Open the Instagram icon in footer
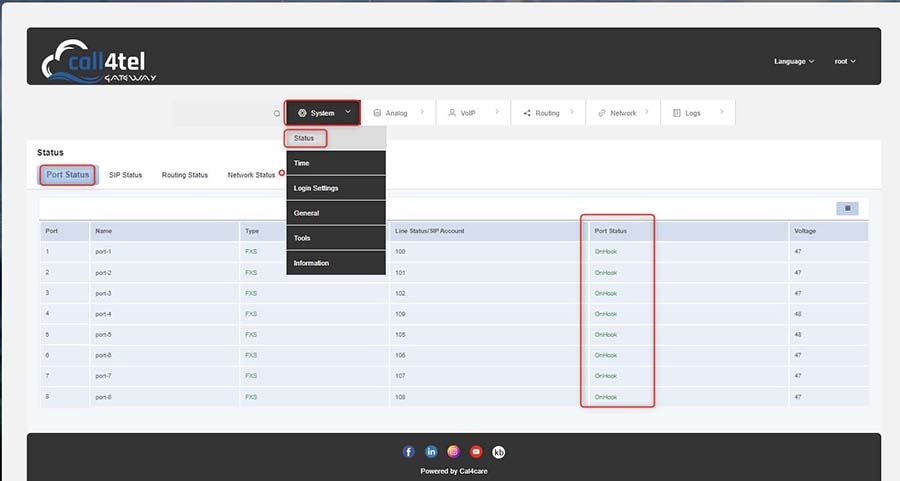Viewport: 900px width, 481px height. pyautogui.click(x=454, y=452)
